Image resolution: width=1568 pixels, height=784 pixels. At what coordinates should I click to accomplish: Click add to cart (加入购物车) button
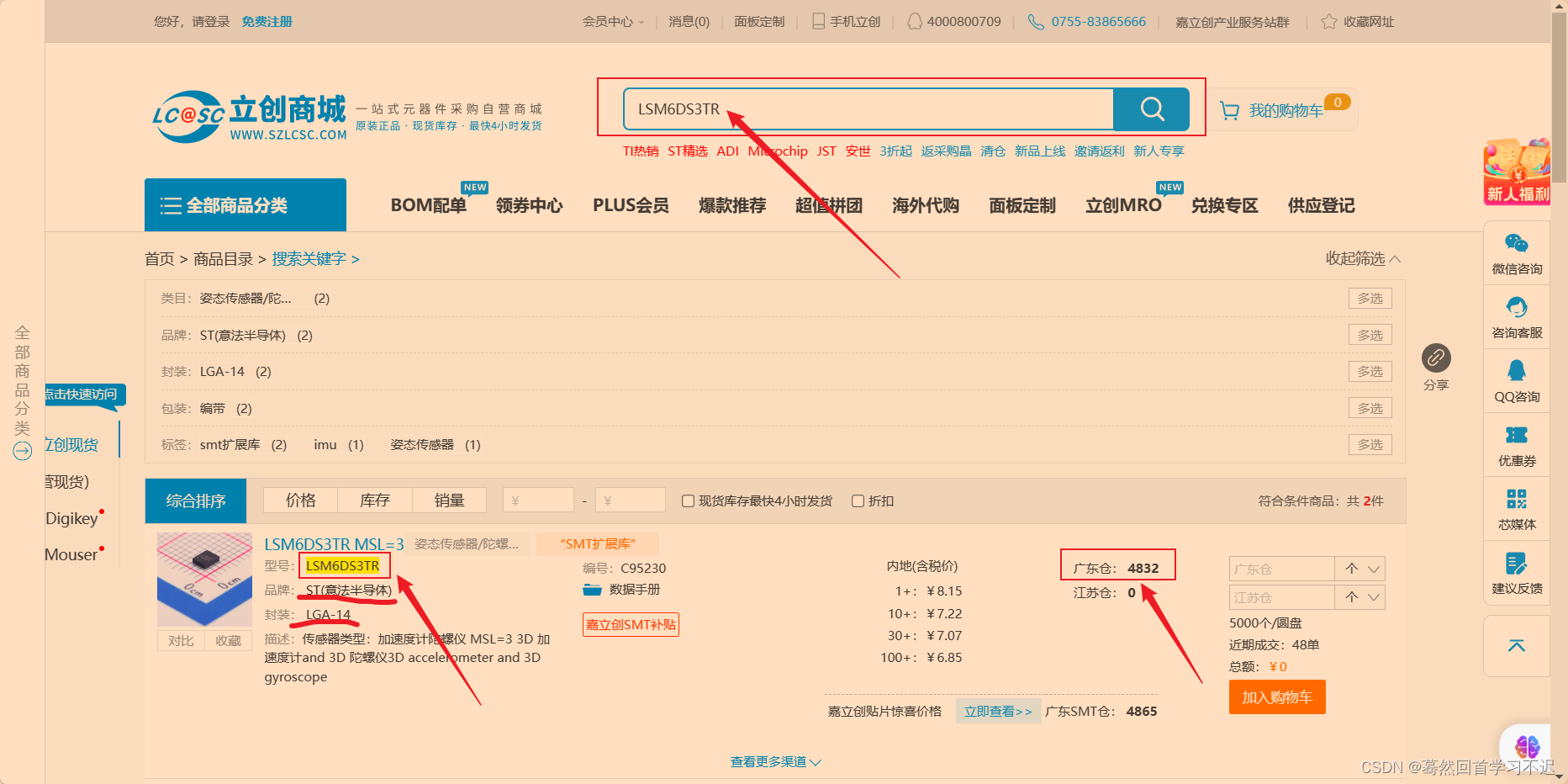[x=1277, y=697]
